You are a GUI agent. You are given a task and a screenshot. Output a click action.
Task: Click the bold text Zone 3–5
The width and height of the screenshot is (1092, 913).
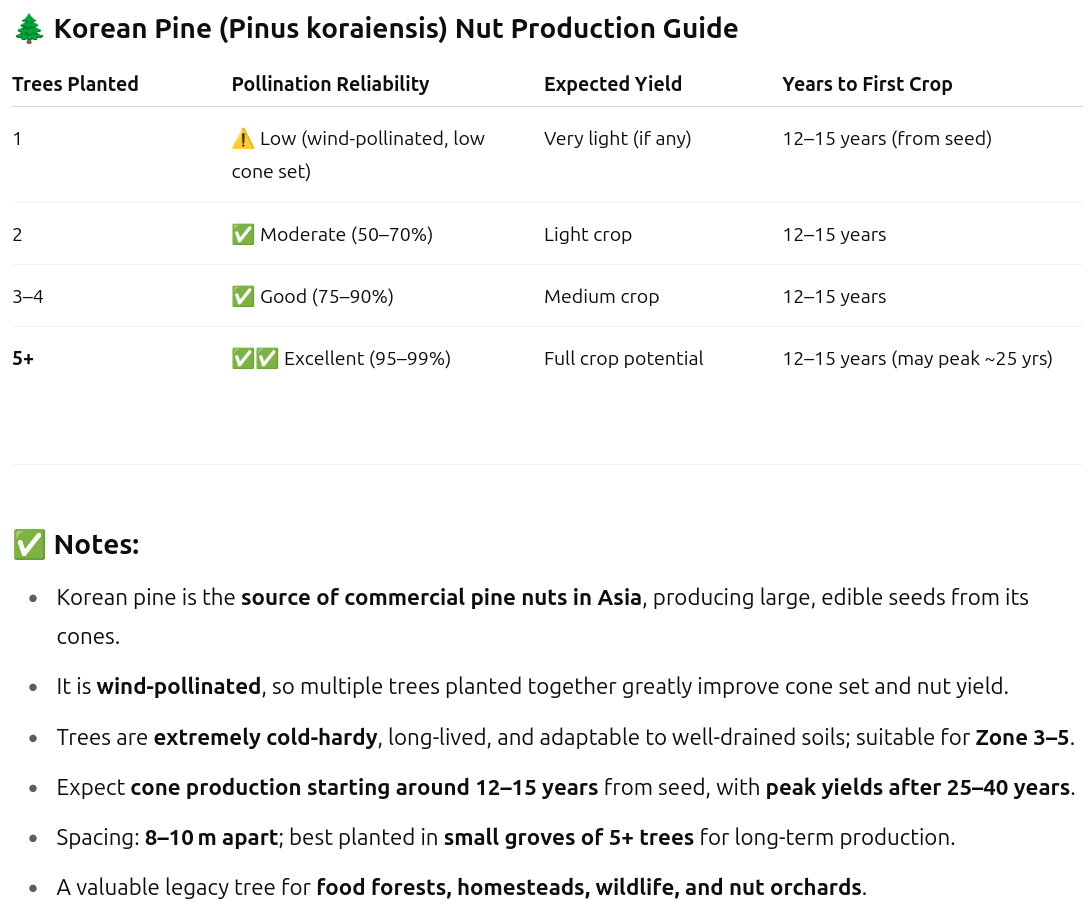tap(1022, 738)
